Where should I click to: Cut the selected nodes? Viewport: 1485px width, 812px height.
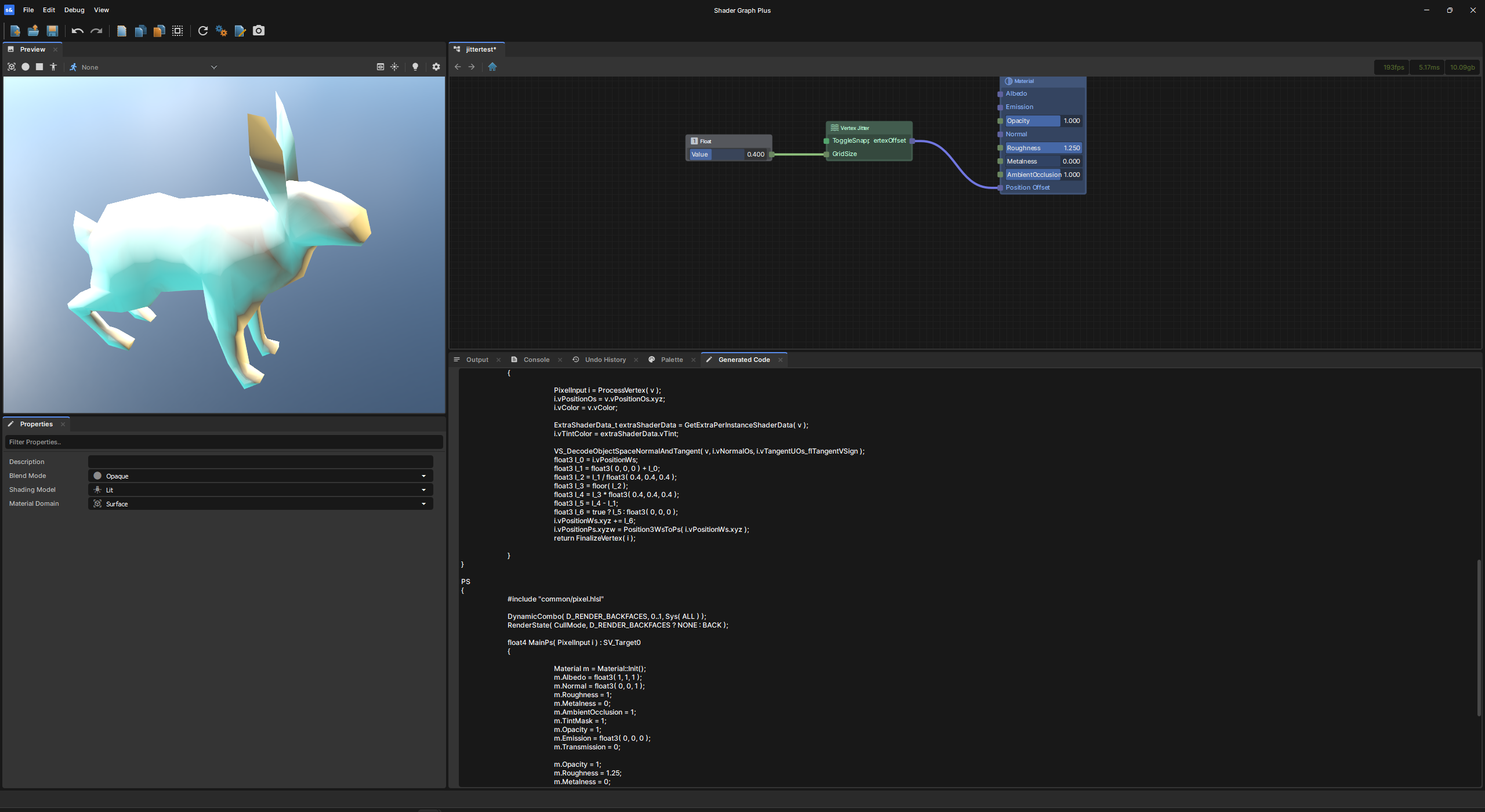tap(122, 31)
